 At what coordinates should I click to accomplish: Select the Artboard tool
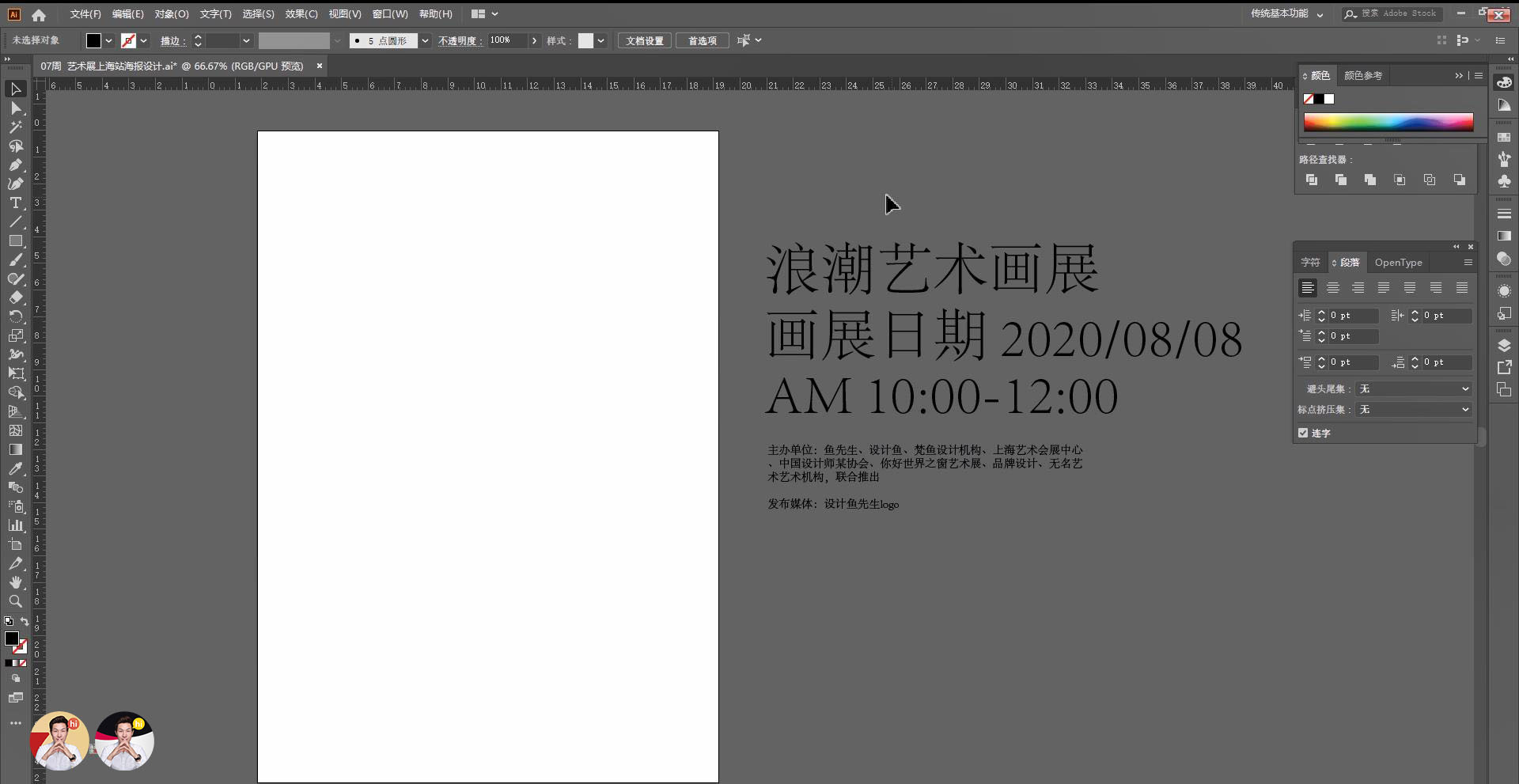16,544
